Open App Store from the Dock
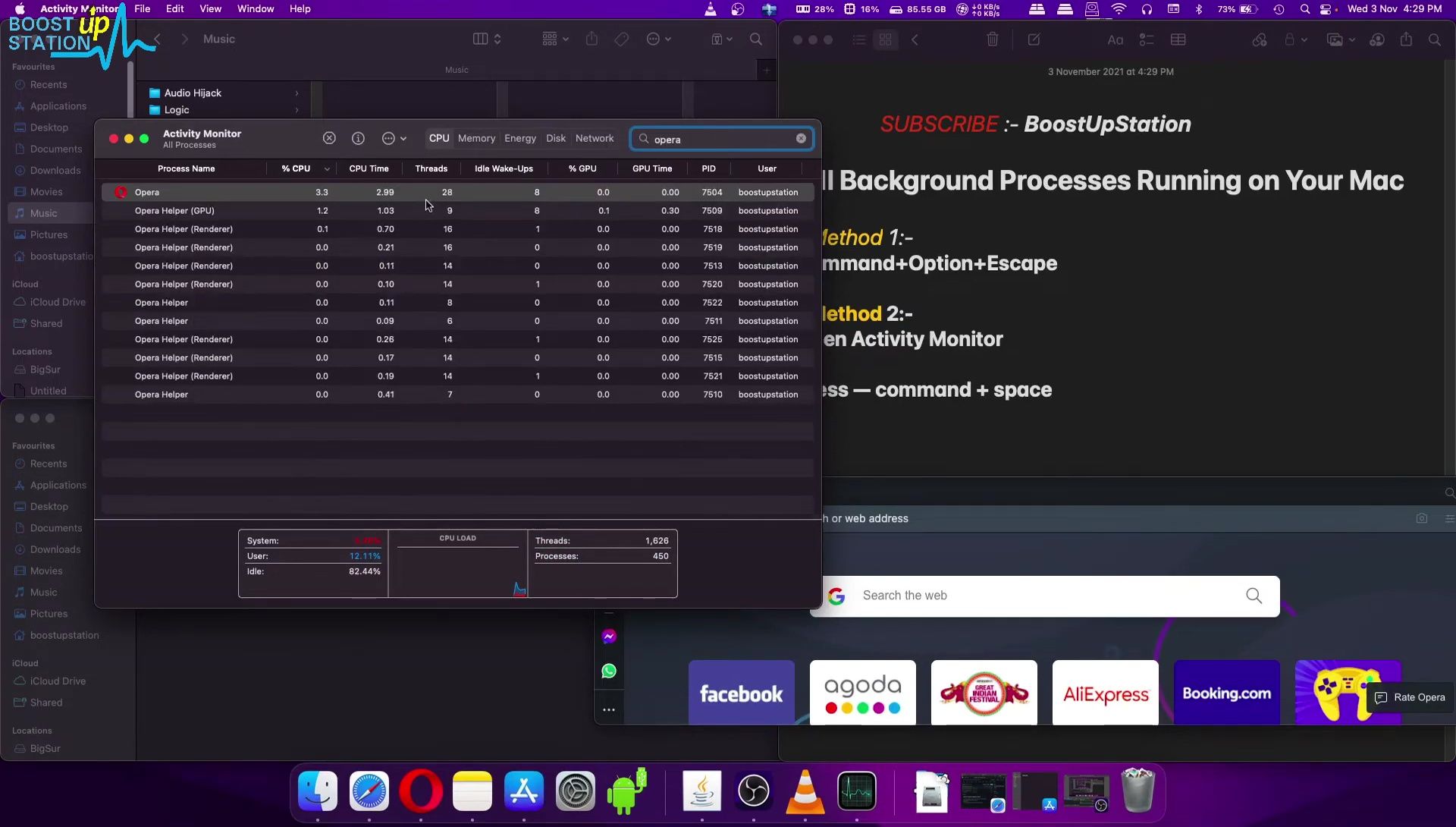 [524, 791]
